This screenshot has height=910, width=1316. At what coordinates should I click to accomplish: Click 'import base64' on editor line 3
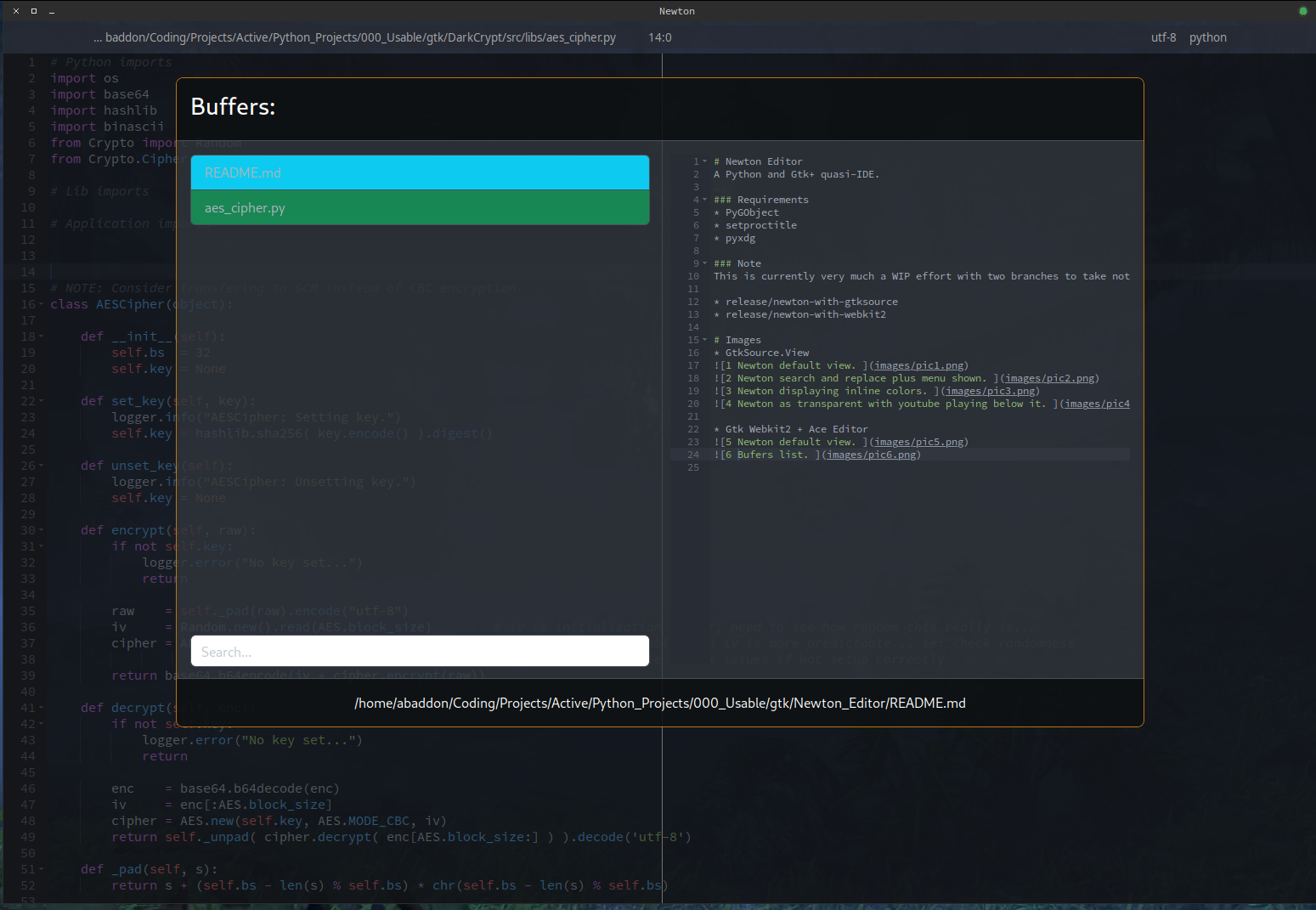point(99,94)
